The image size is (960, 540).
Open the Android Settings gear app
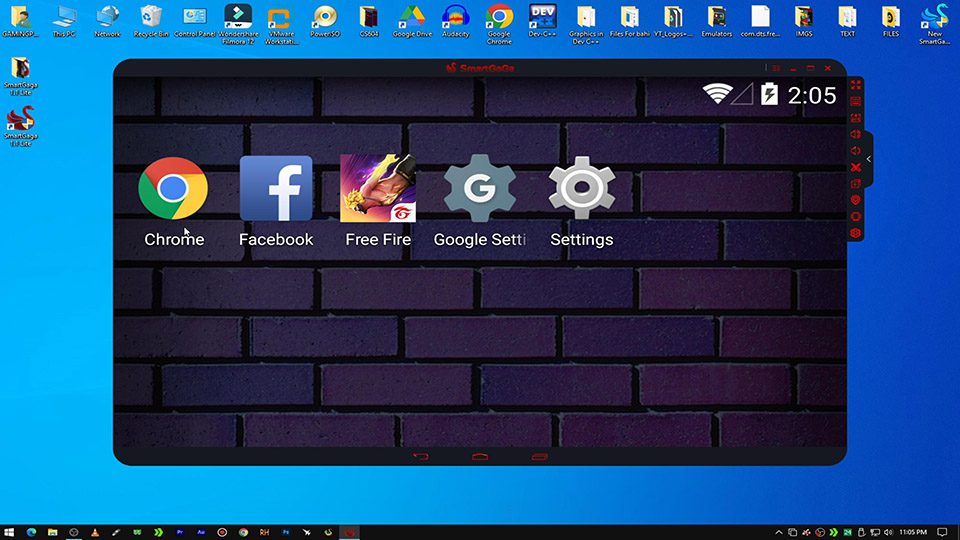[x=582, y=189]
